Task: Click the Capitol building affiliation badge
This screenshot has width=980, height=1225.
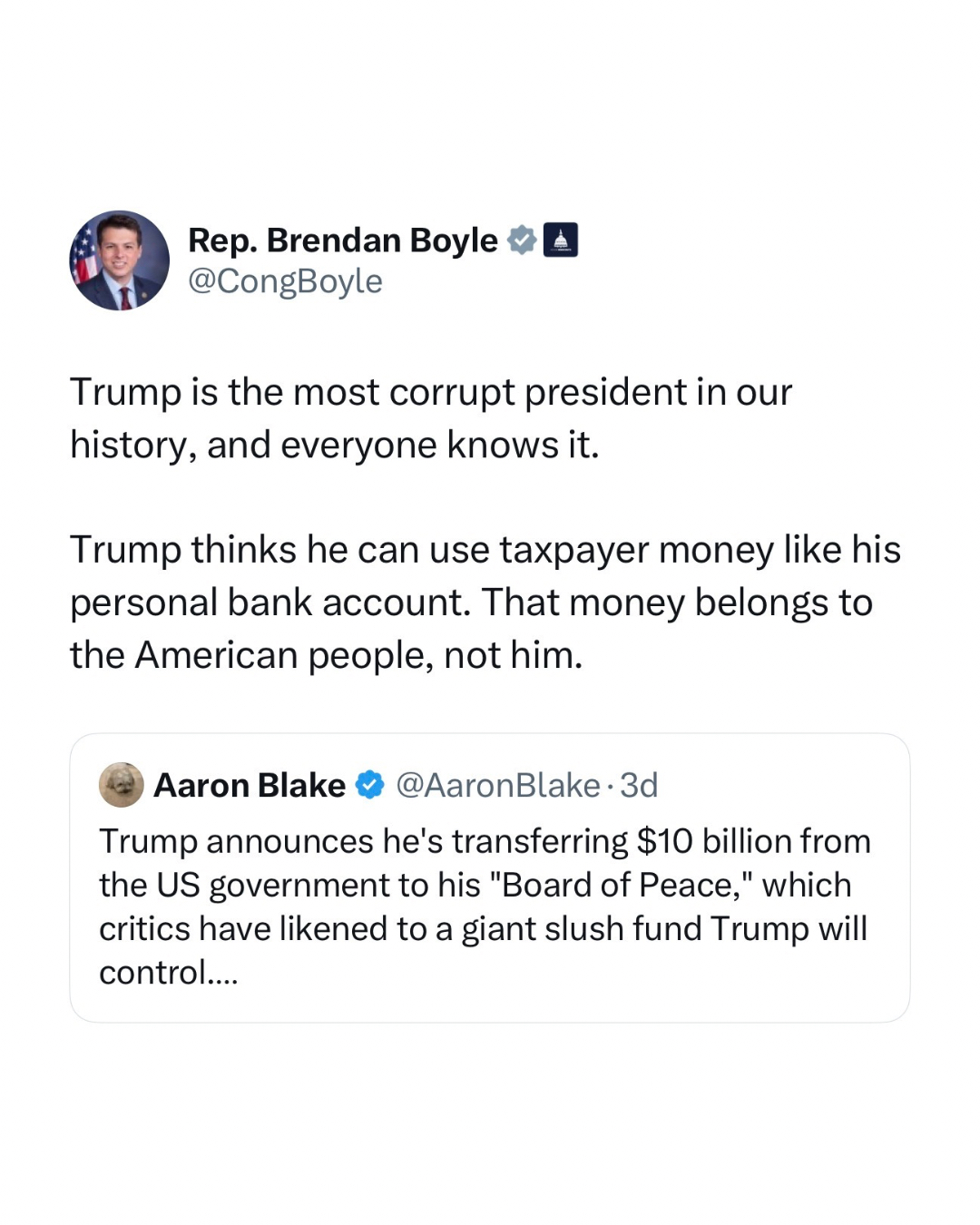Action: point(560,240)
